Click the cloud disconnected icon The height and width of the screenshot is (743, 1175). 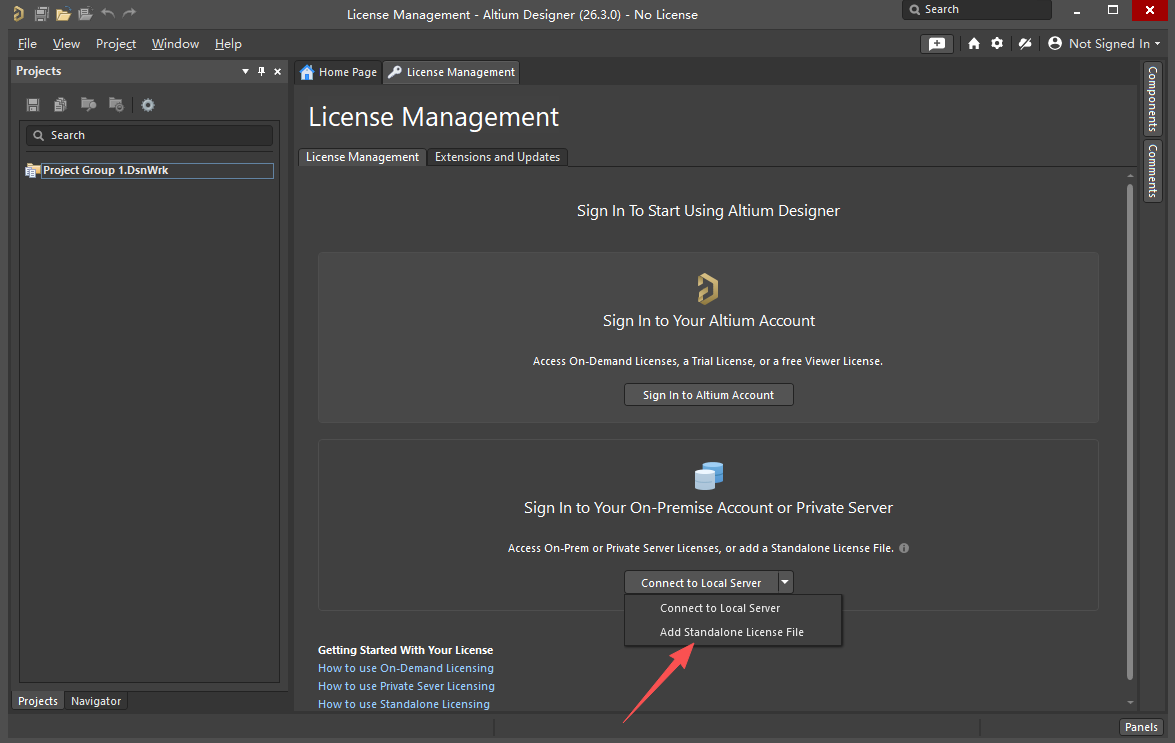[1025, 43]
